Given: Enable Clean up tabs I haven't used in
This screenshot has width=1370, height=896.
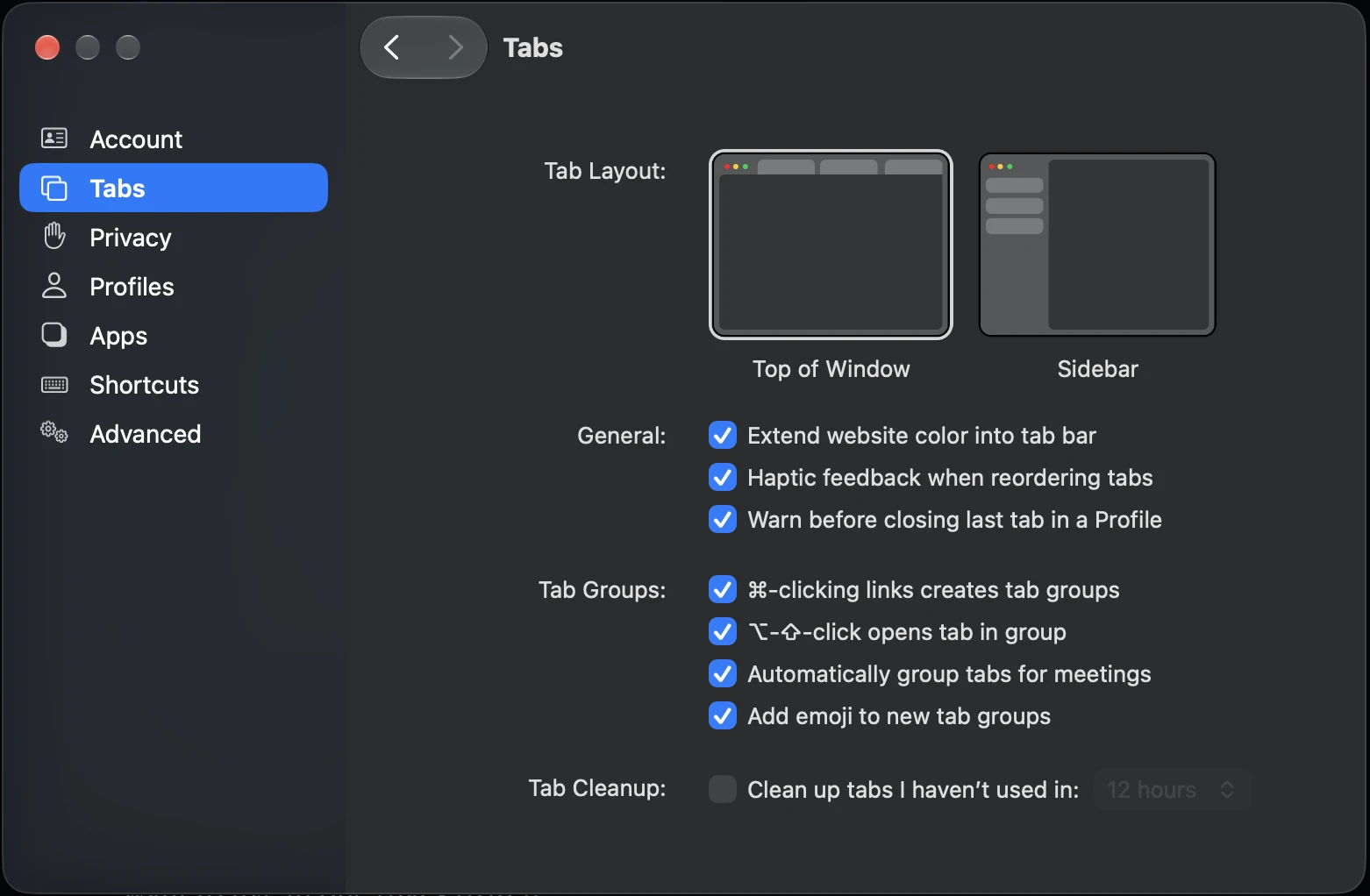Looking at the screenshot, I should point(723,789).
